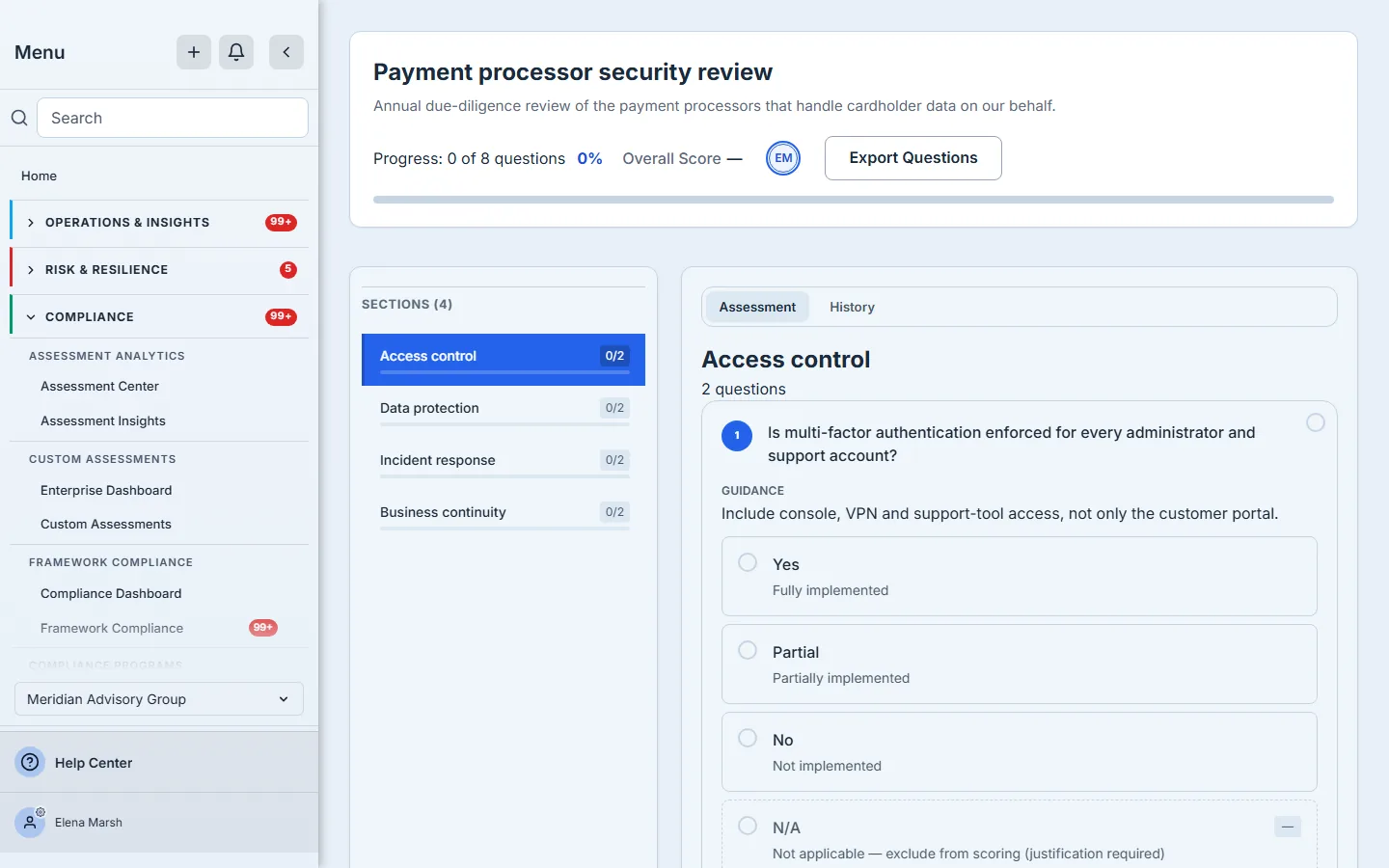Switch to the History tab
Image resolution: width=1389 pixels, height=868 pixels.
852,307
